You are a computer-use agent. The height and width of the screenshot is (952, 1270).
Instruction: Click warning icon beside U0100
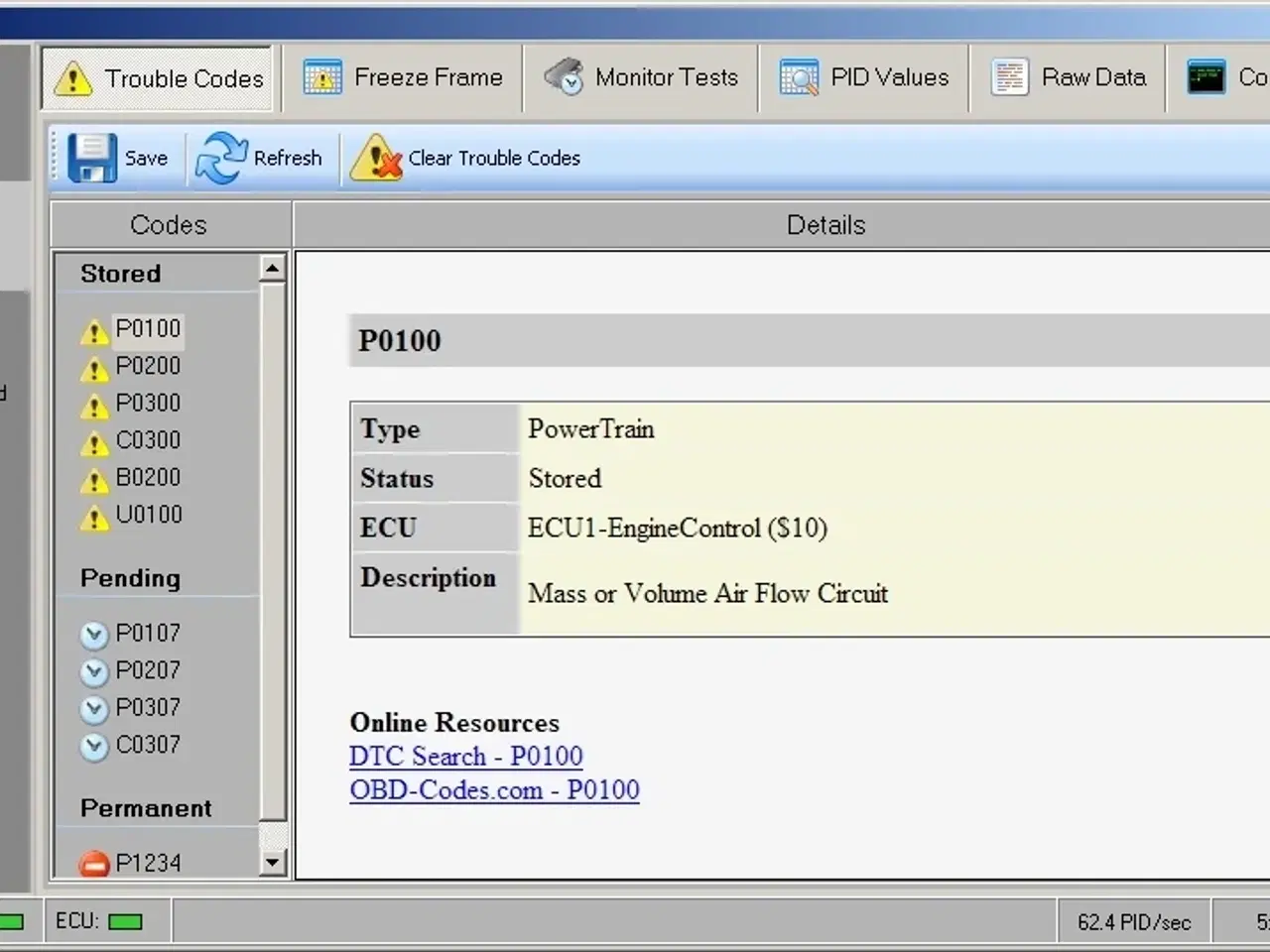point(94,518)
